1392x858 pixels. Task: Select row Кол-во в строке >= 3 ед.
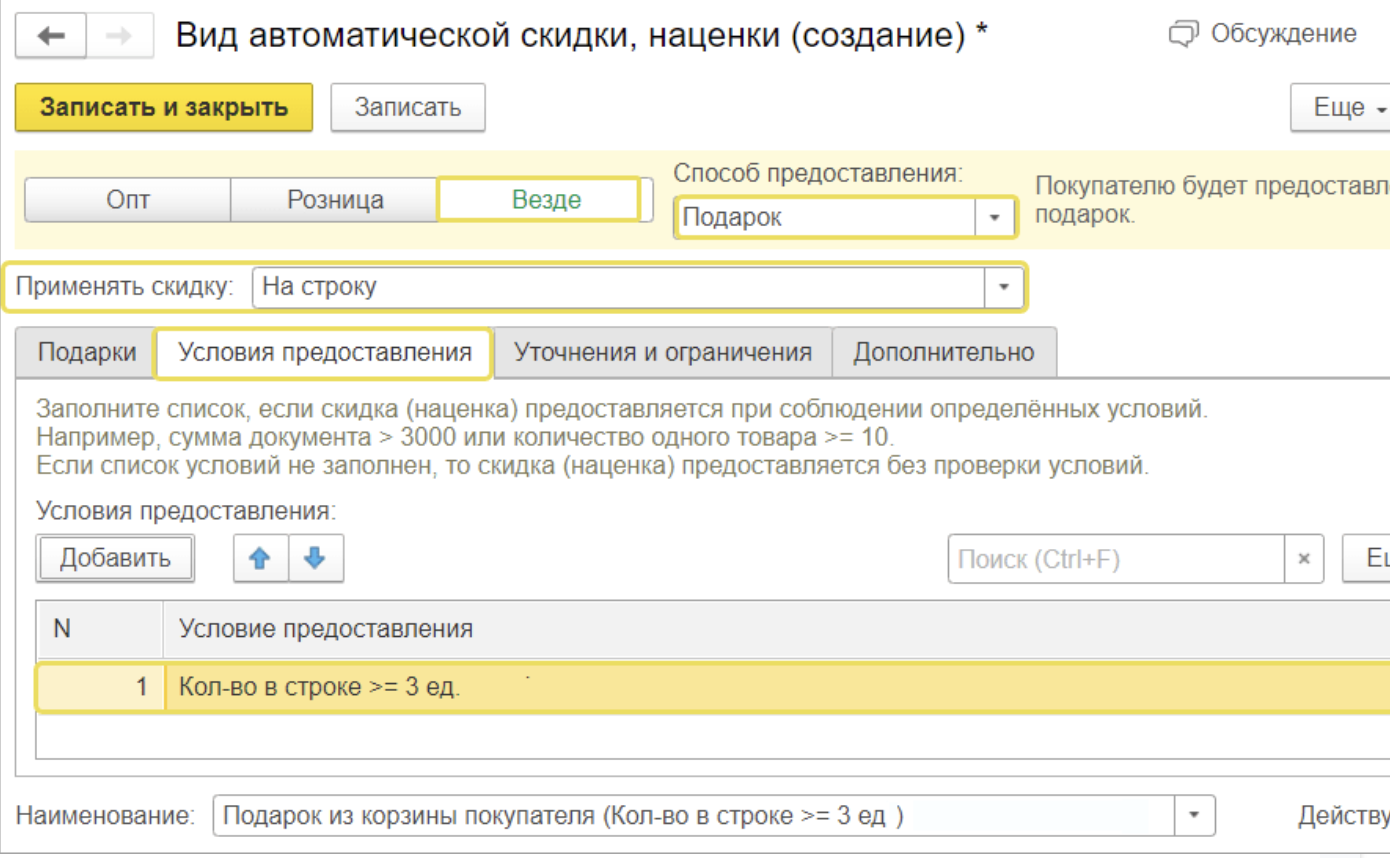(700, 687)
